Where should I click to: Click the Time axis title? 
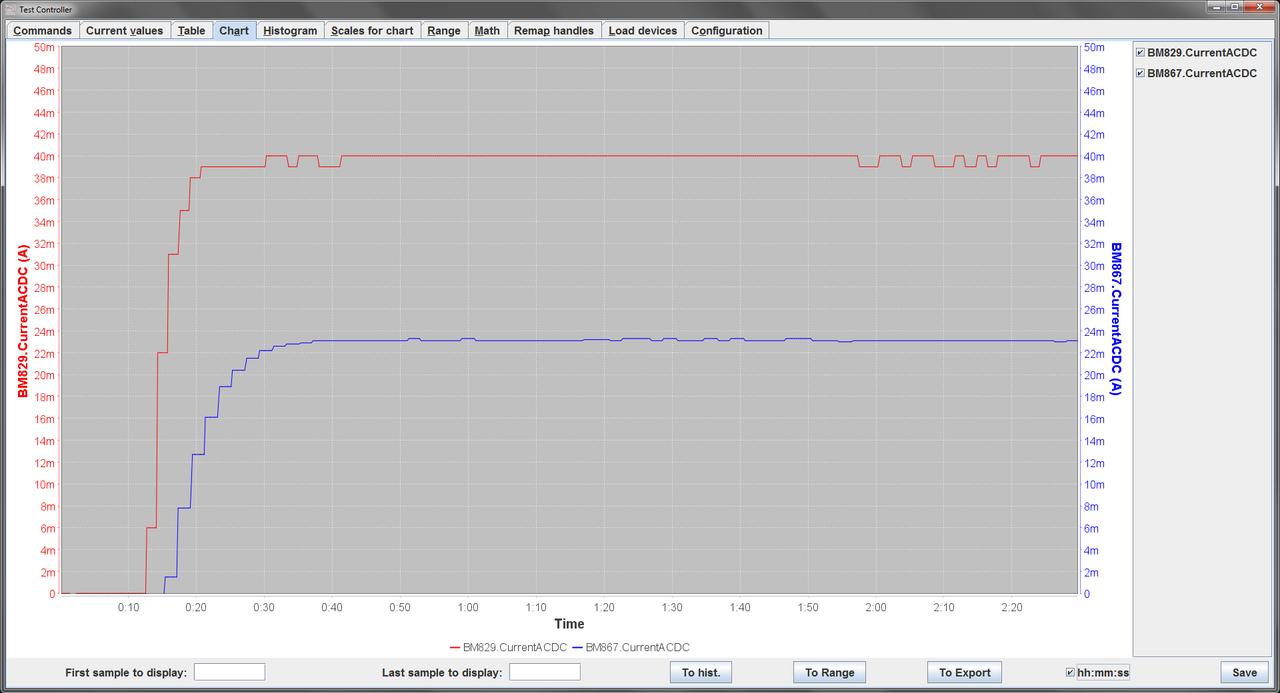[569, 624]
